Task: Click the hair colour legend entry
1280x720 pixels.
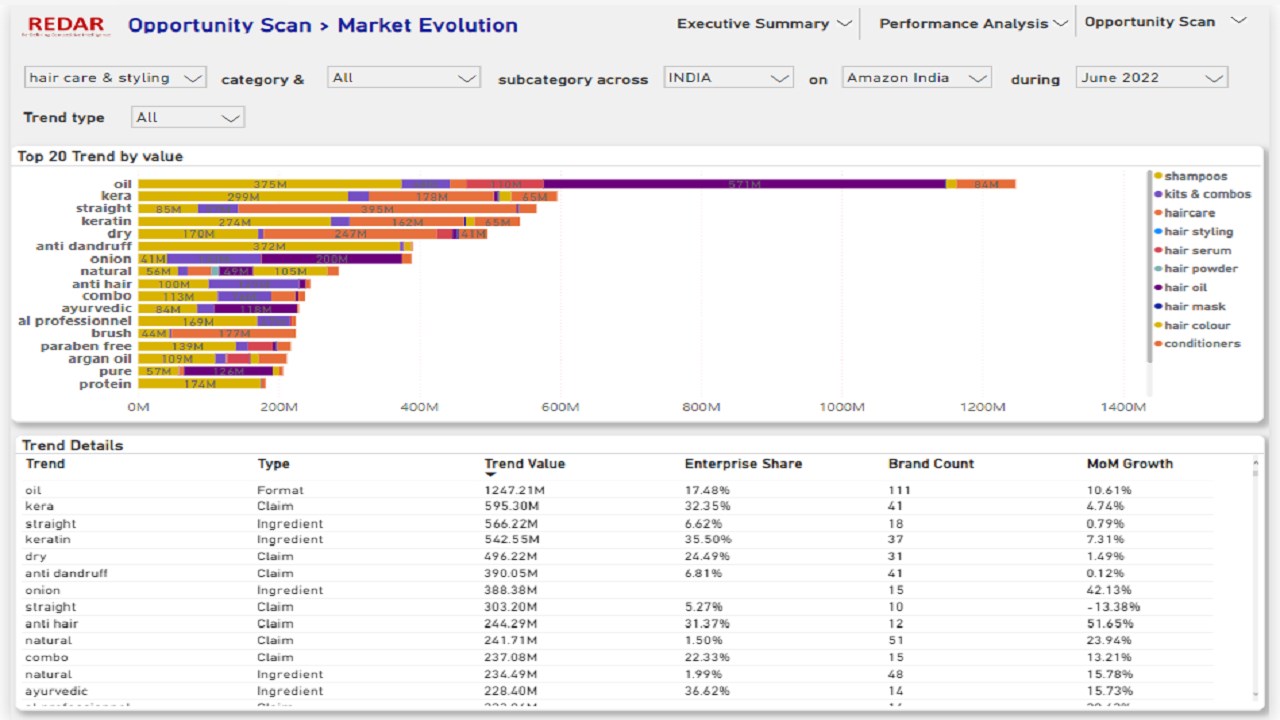Action: [1196, 326]
